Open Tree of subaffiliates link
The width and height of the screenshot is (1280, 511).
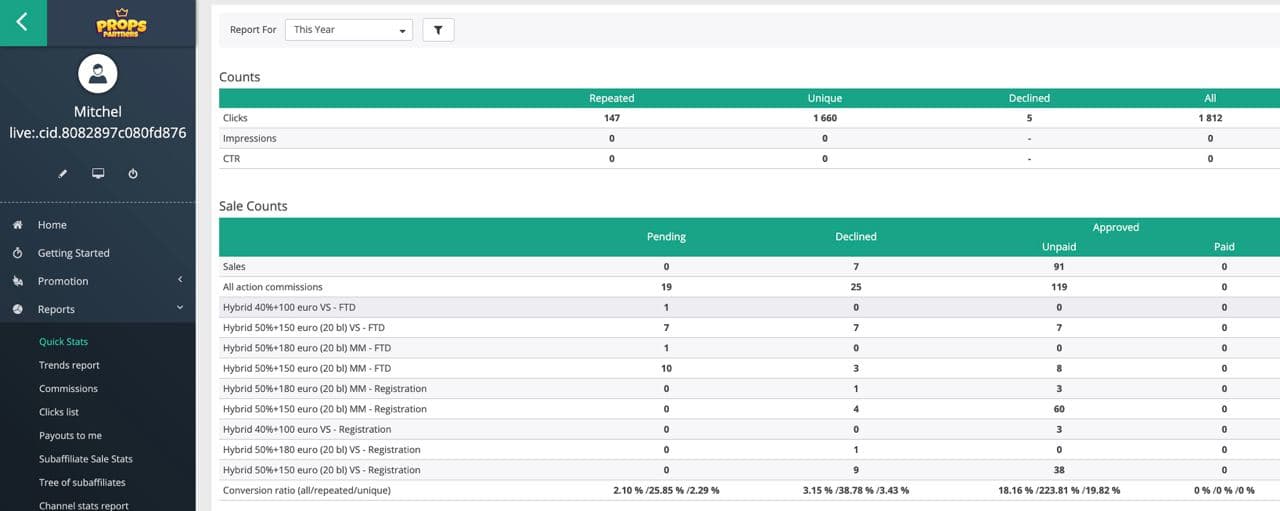tap(82, 482)
